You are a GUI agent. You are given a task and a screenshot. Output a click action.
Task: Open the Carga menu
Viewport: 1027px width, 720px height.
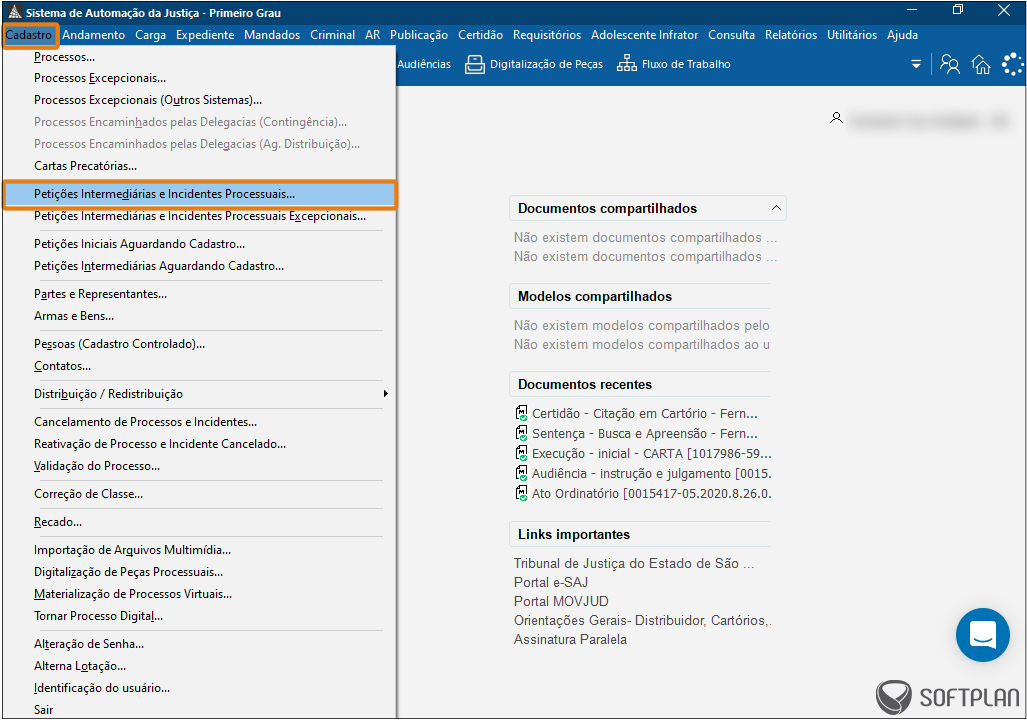coord(151,35)
